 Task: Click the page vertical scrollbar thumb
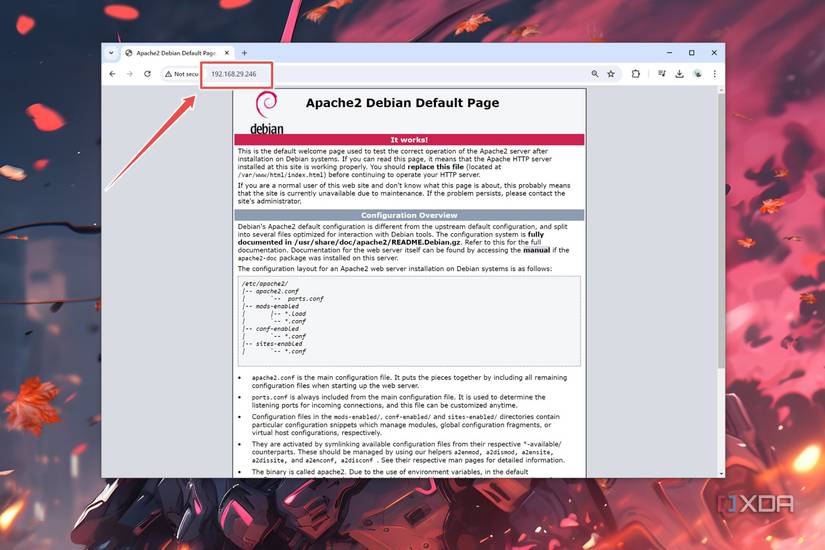pyautogui.click(x=721, y=232)
